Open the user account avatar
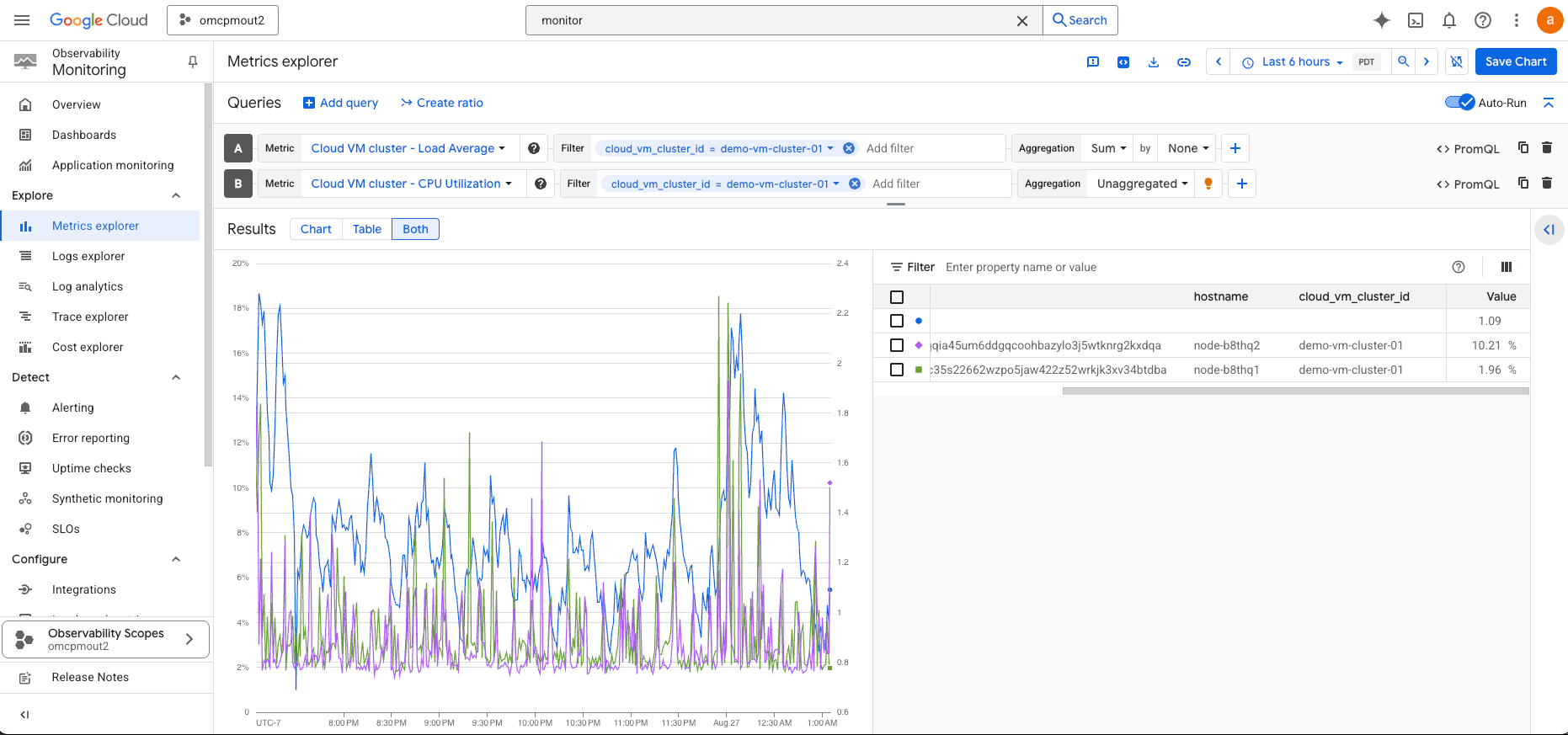This screenshot has height=735, width=1568. pyautogui.click(x=1549, y=20)
